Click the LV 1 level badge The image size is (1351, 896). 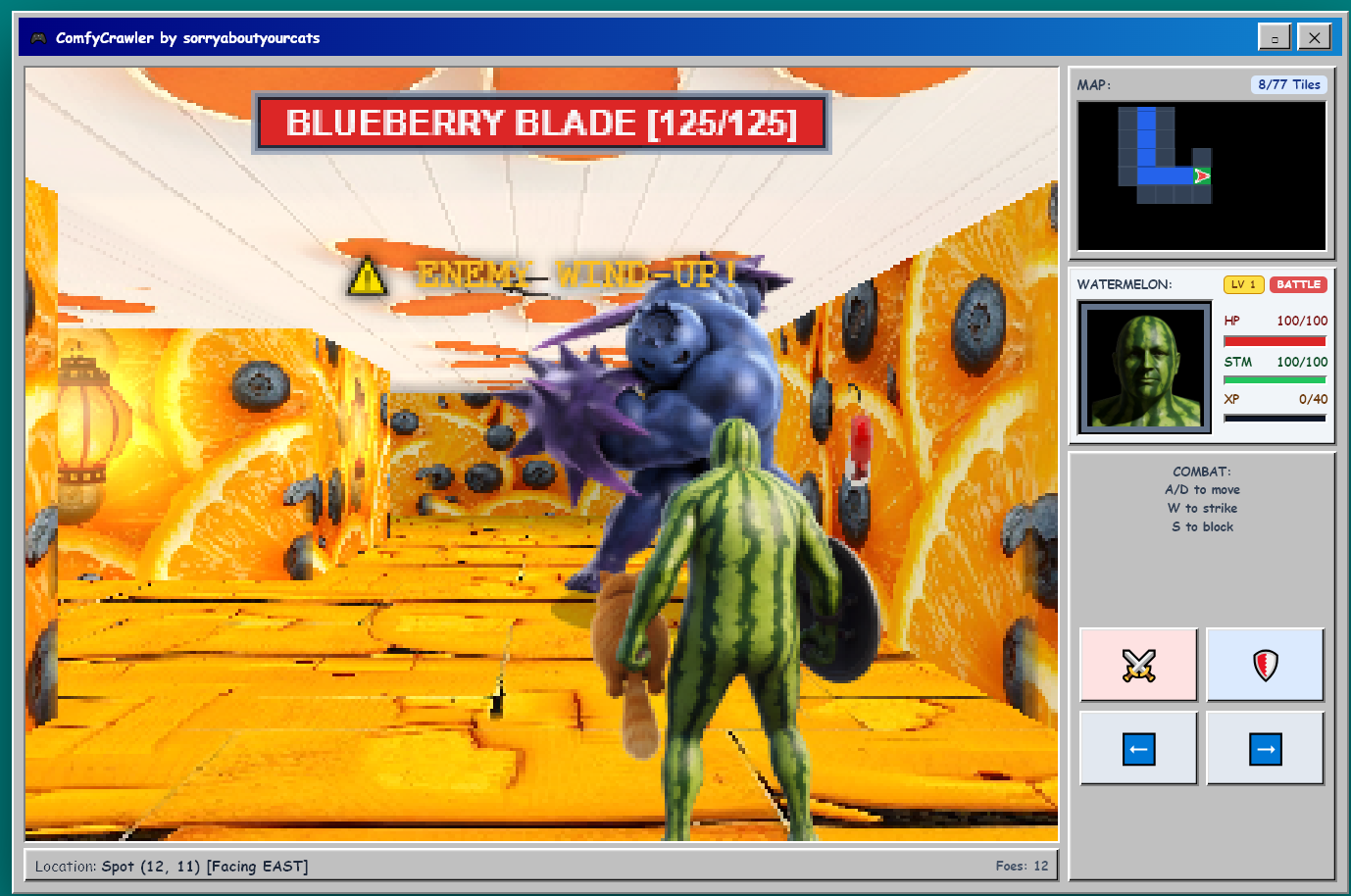click(1243, 284)
